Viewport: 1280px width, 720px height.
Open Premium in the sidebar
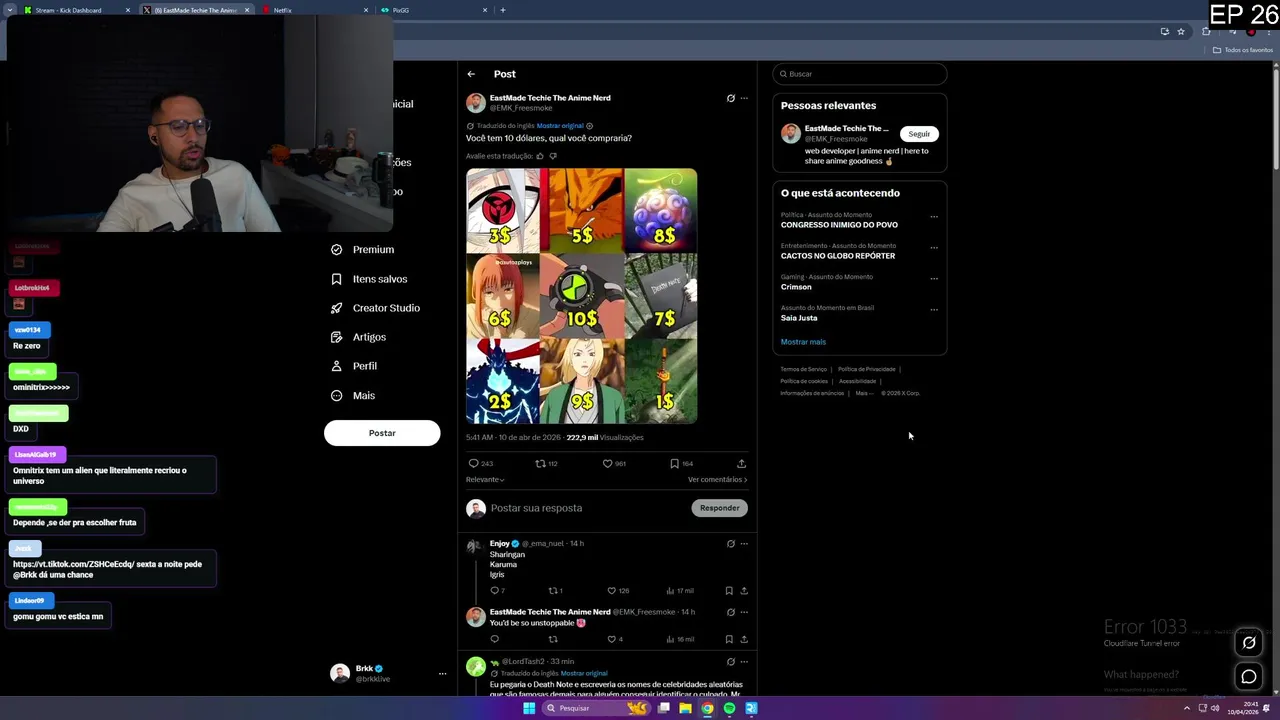(363, 250)
